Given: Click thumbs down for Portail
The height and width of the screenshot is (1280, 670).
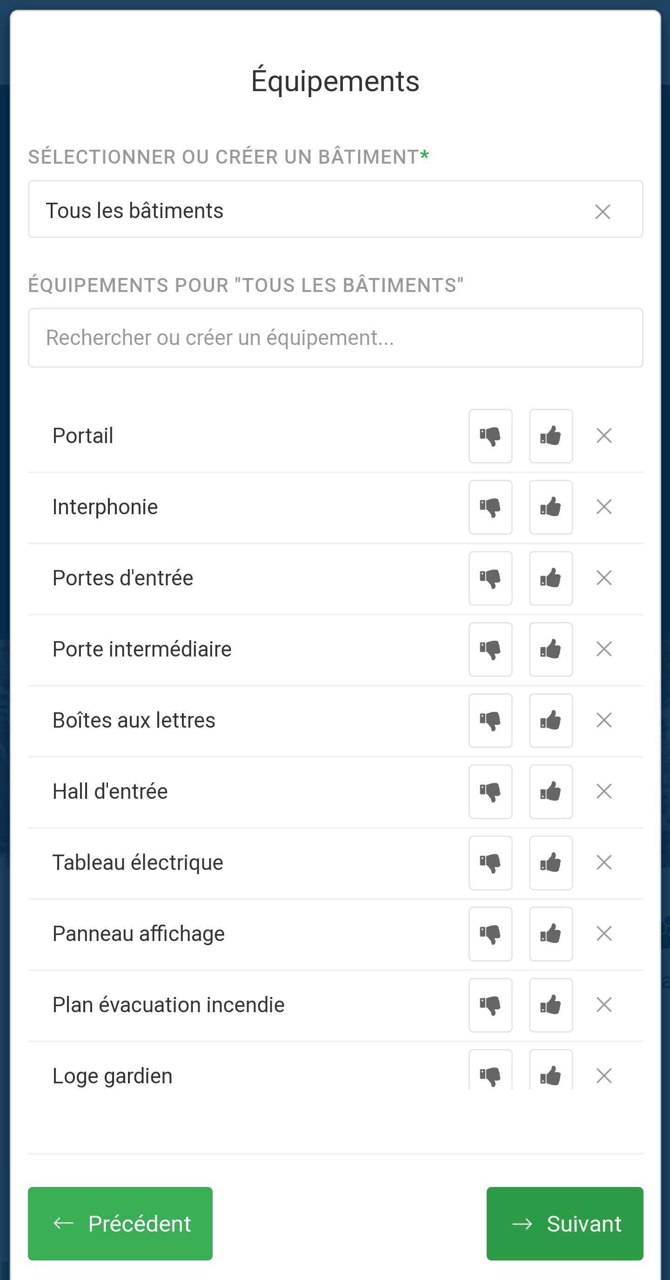Looking at the screenshot, I should tap(490, 436).
